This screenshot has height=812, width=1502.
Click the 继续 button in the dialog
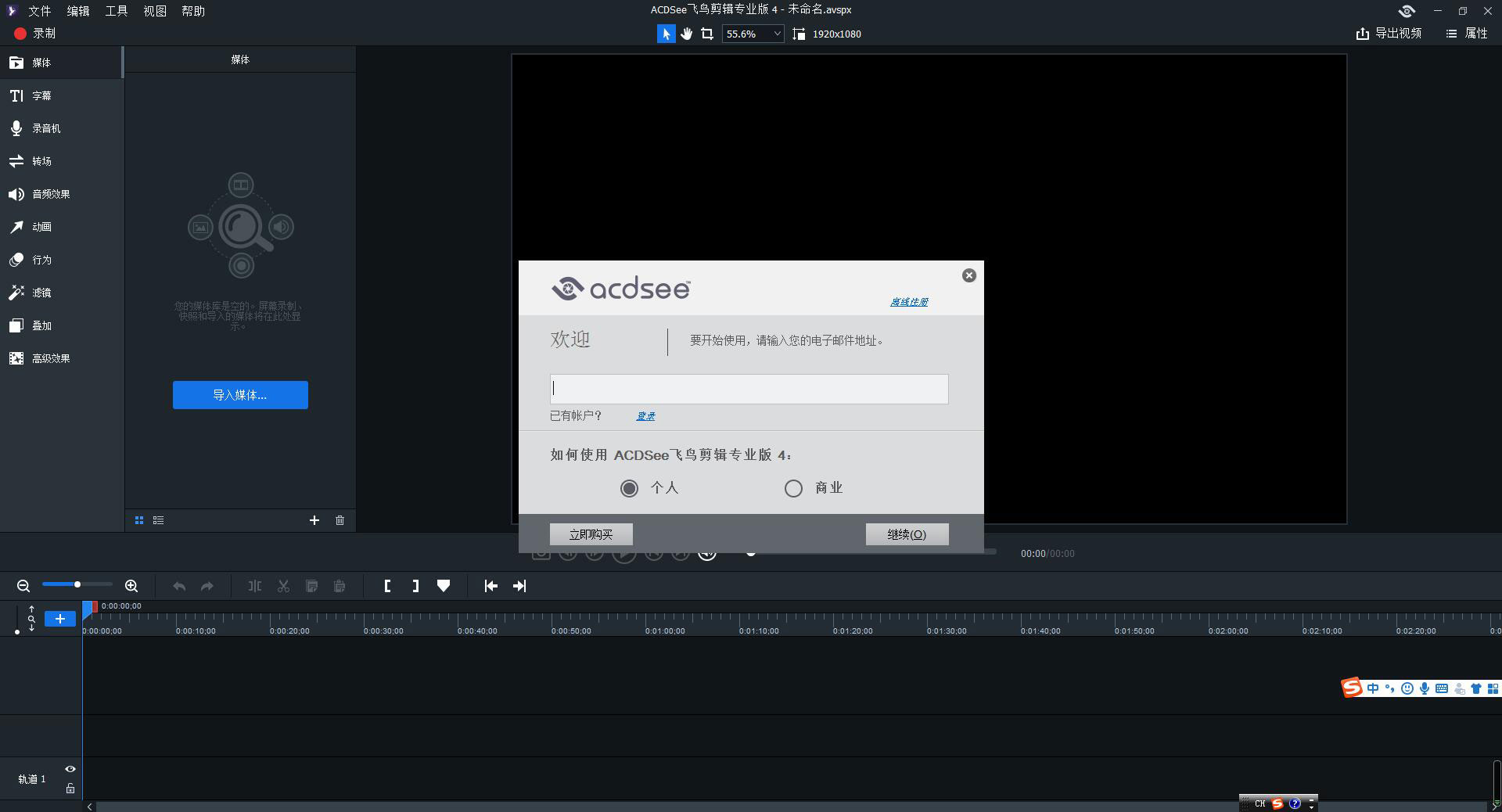907,534
